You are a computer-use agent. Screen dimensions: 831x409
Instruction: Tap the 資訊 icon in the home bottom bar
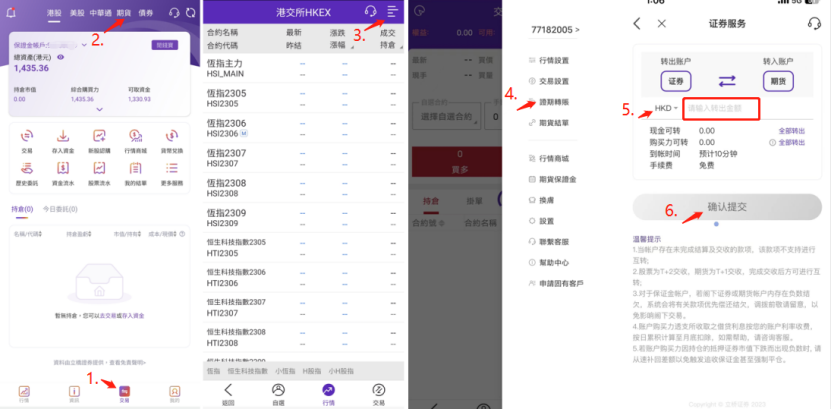(x=74, y=394)
